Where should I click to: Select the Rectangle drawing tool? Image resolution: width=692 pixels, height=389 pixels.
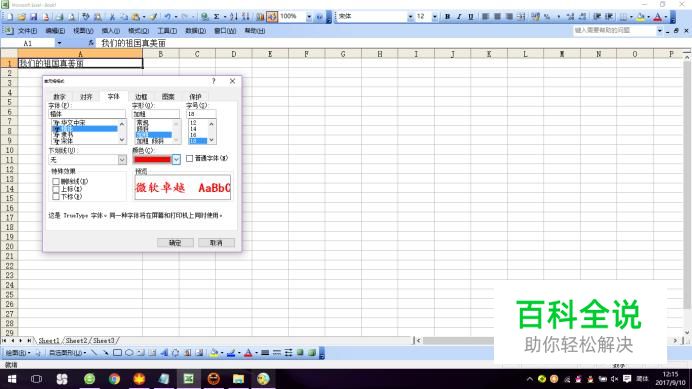(117, 353)
